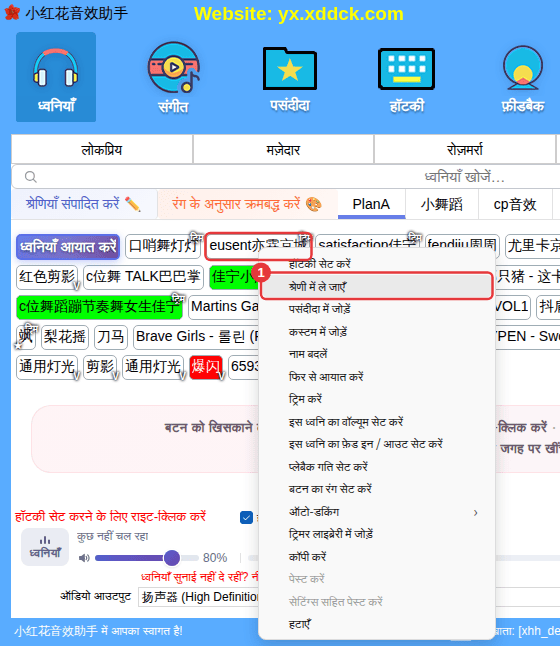Click the ध्वनियाँ सुनाई नहीं दे रहीं link
The image size is (560, 646).
point(199,577)
